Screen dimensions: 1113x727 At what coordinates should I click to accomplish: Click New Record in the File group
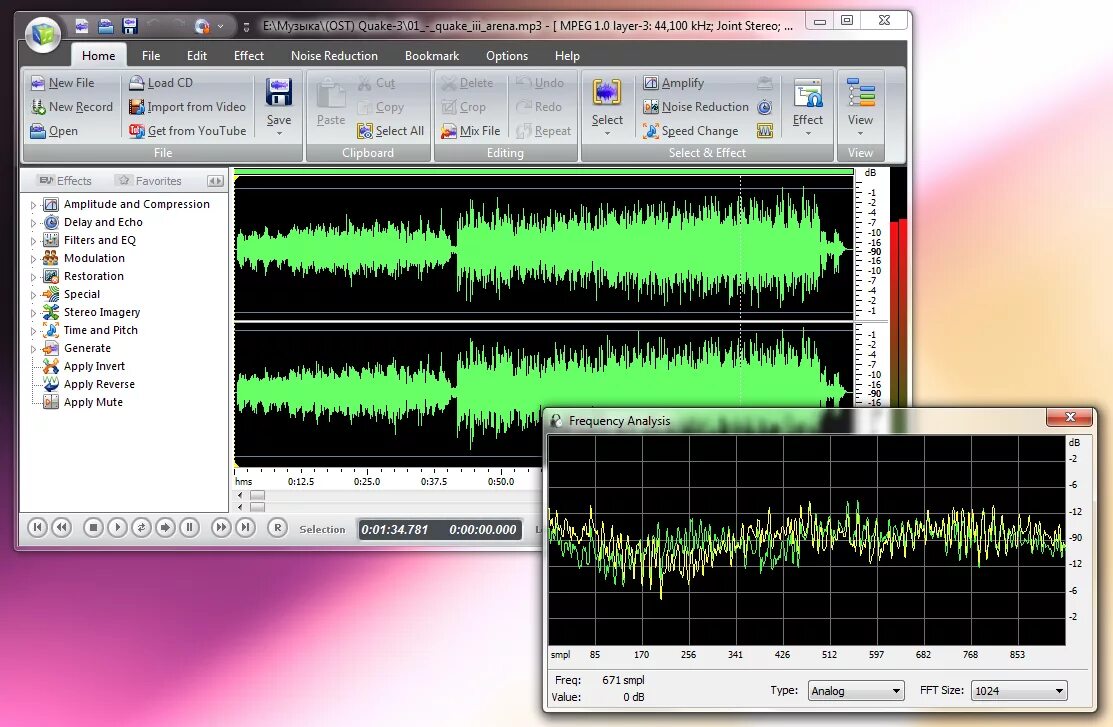pos(70,106)
